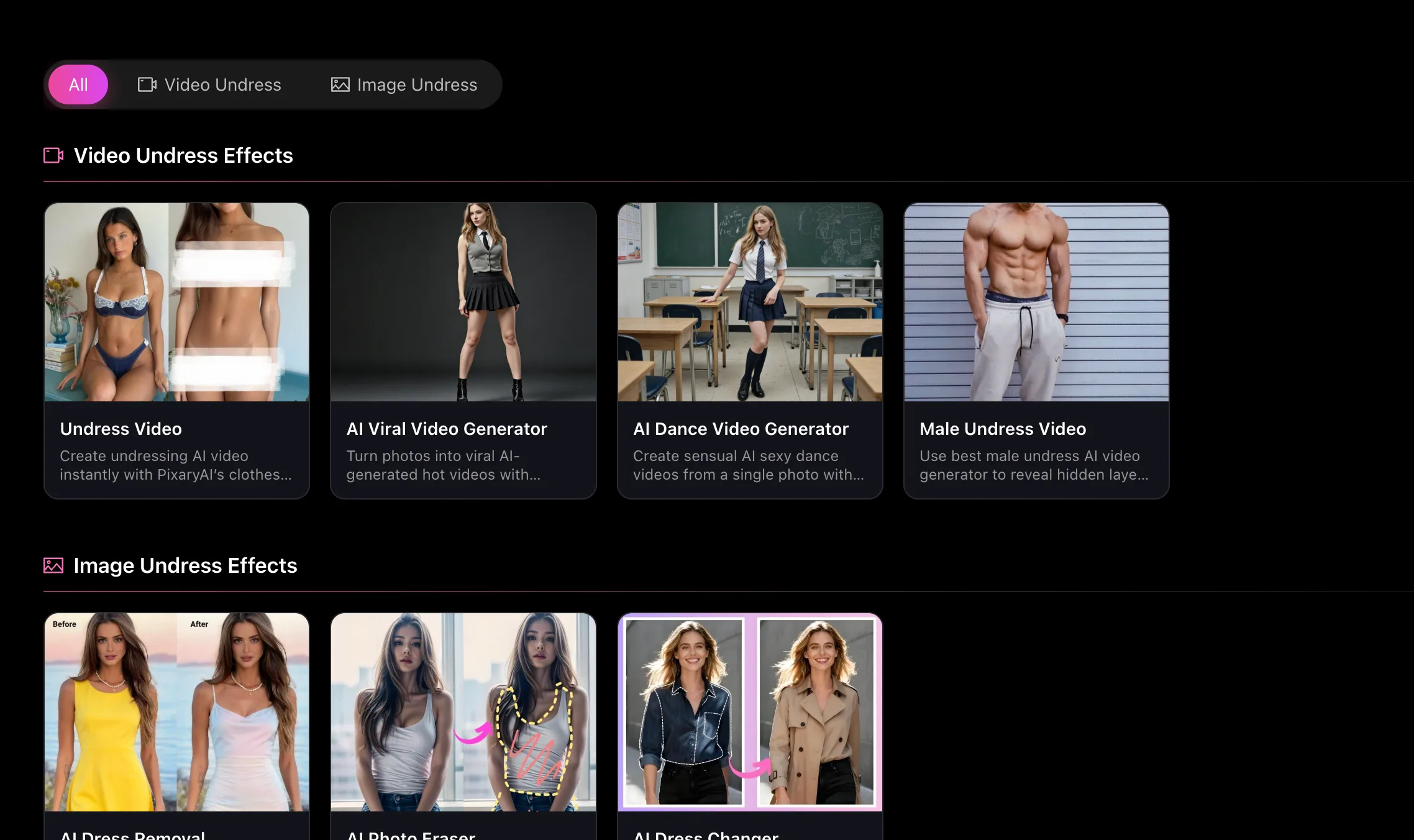
Task: Click the Video Undress Effects section heading
Action: [183, 155]
